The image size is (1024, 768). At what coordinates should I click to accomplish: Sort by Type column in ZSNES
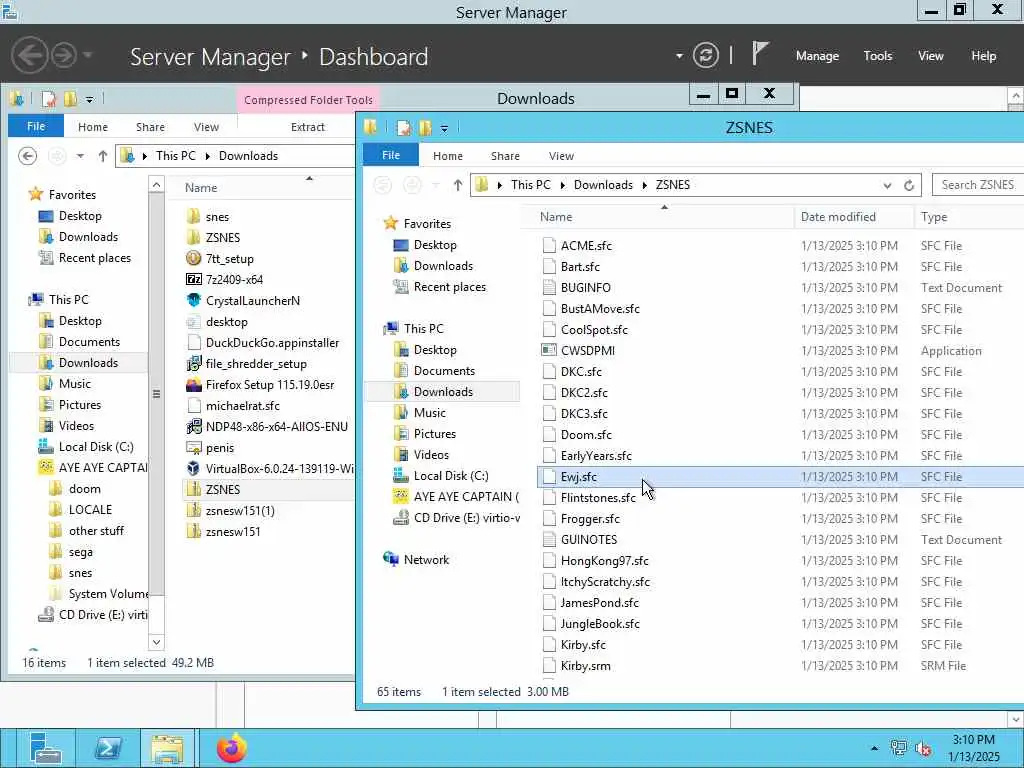click(934, 217)
